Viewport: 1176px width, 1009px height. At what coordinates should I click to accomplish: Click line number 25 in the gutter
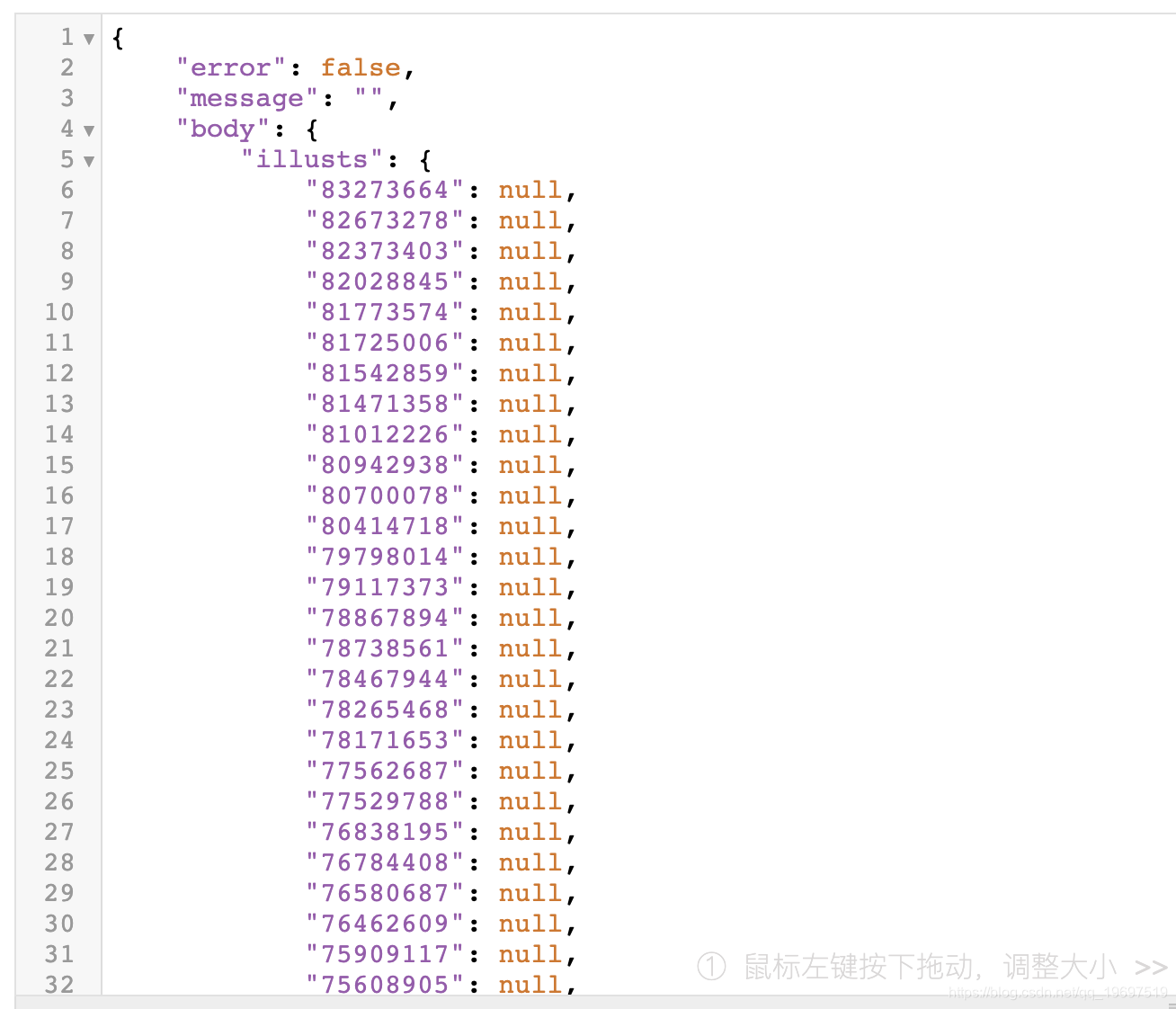59,771
